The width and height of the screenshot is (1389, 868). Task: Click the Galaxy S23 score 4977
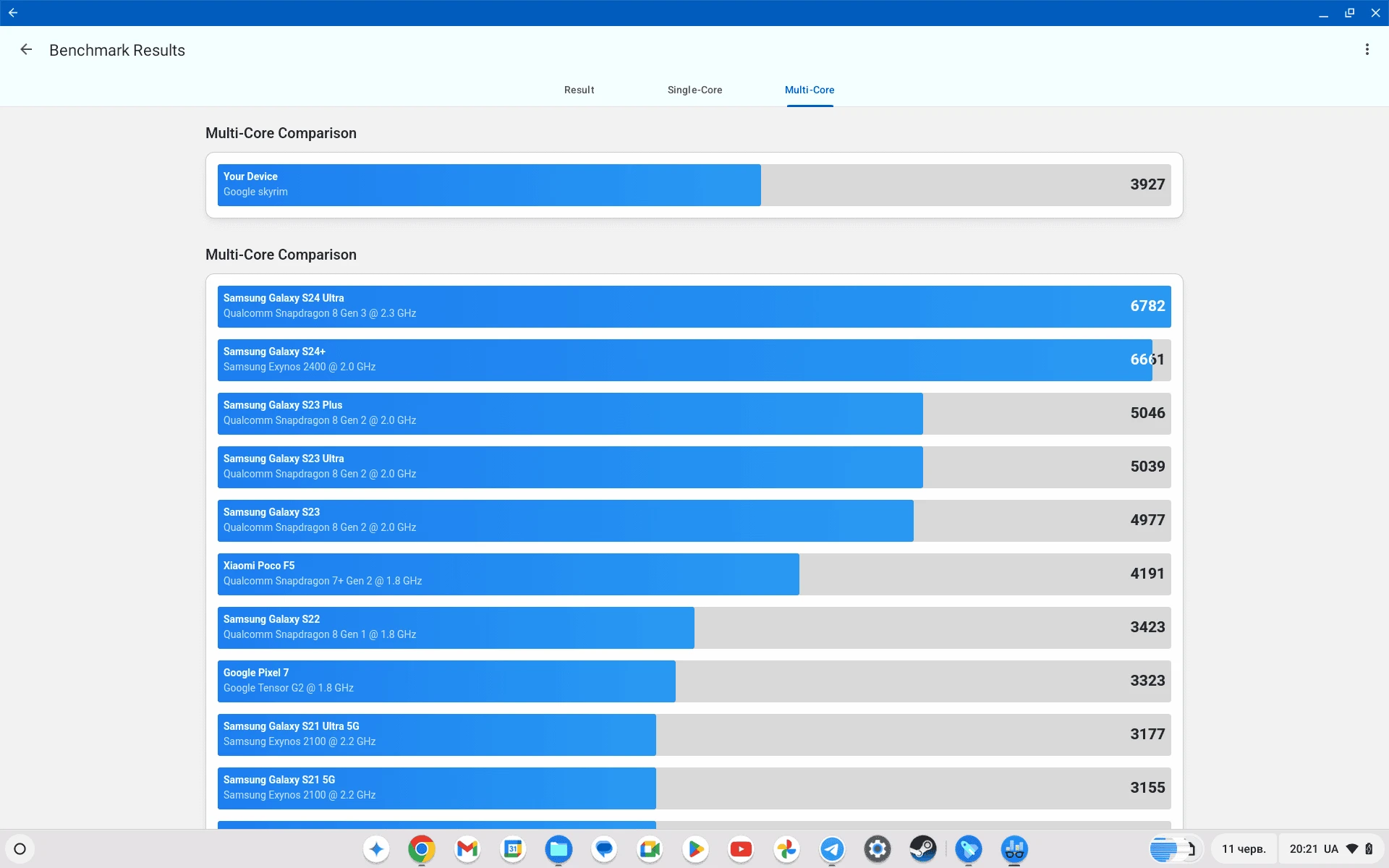coord(1147,520)
